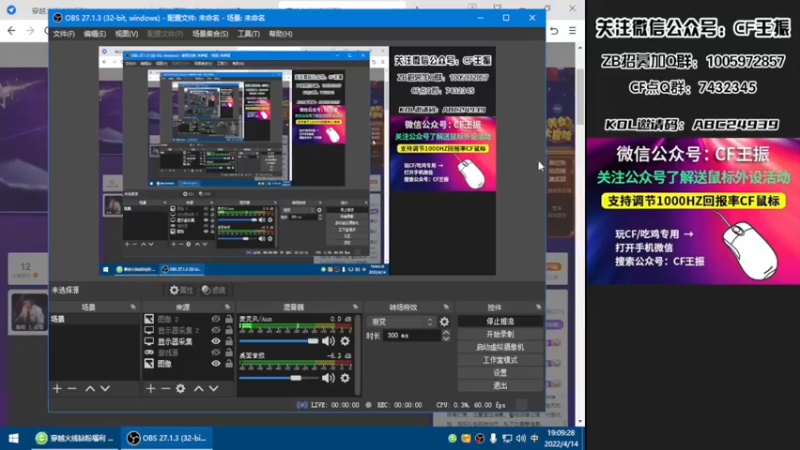The width and height of the screenshot is (800, 450).
Task: Click 启动虚拟摄像机 button
Action: click(500, 347)
